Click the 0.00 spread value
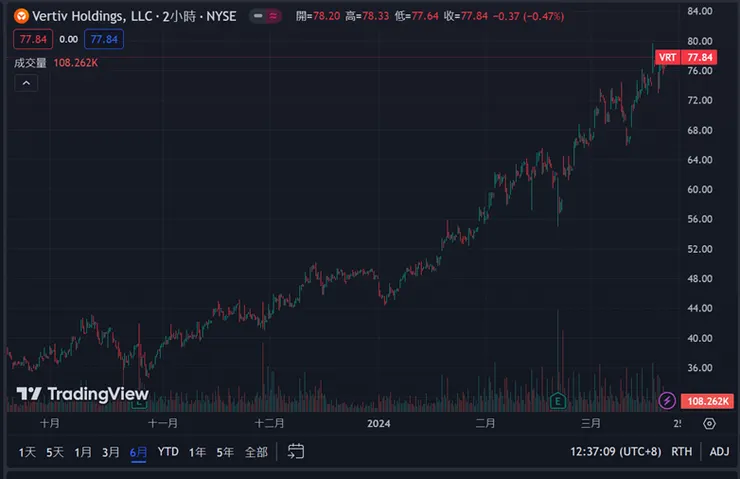This screenshot has height=479, width=740. (x=68, y=39)
